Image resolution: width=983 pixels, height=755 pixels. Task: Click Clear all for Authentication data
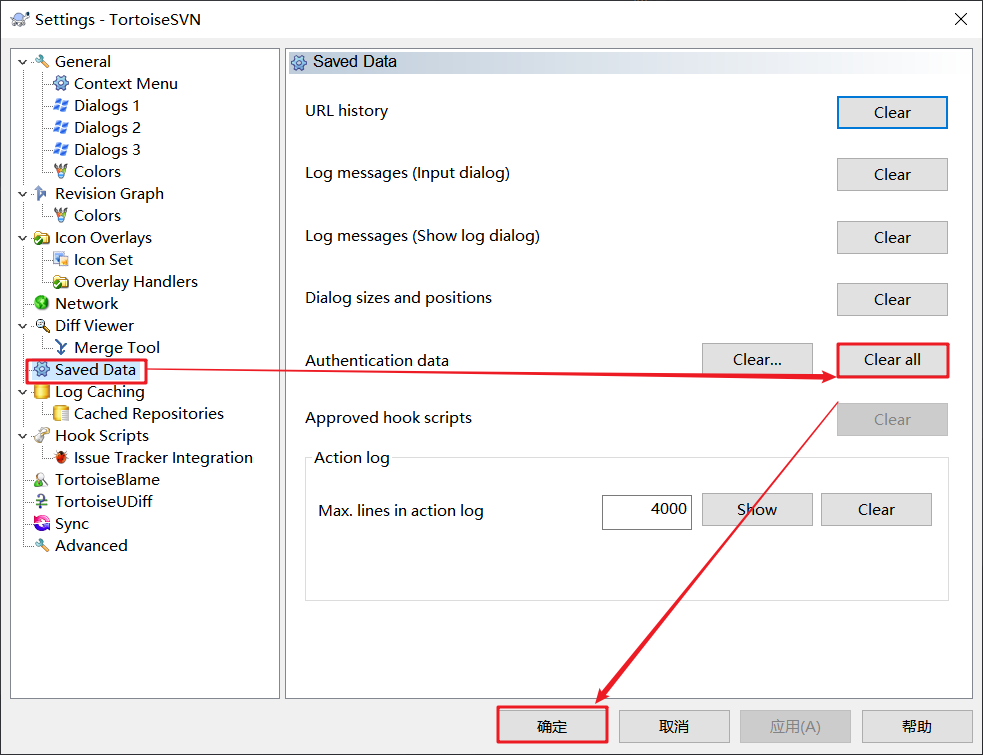click(x=892, y=359)
